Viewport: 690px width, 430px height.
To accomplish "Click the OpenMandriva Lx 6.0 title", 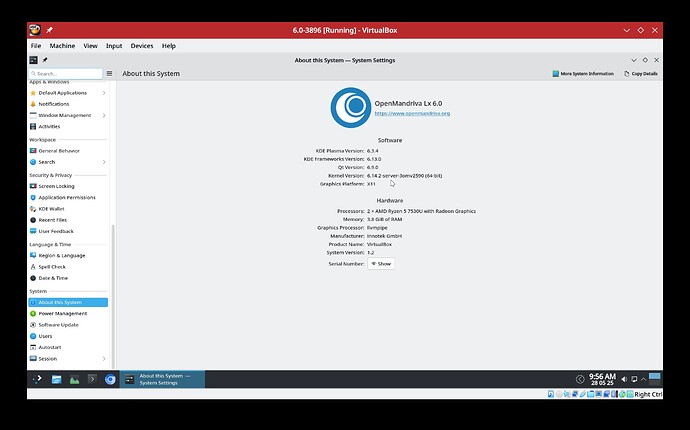I will 408,103.
